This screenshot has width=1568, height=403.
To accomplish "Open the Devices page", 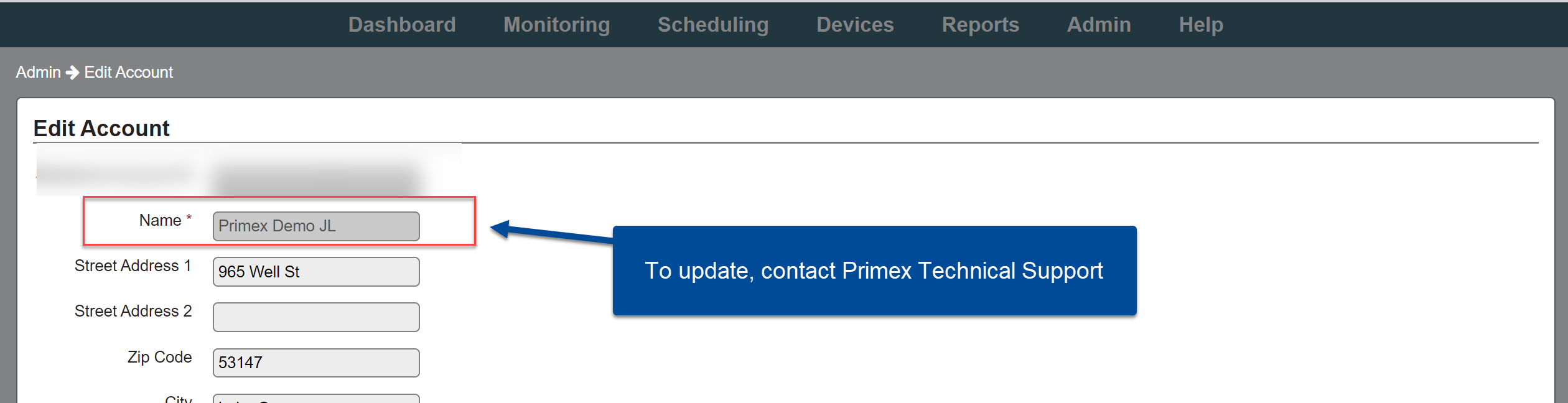I will [x=854, y=24].
